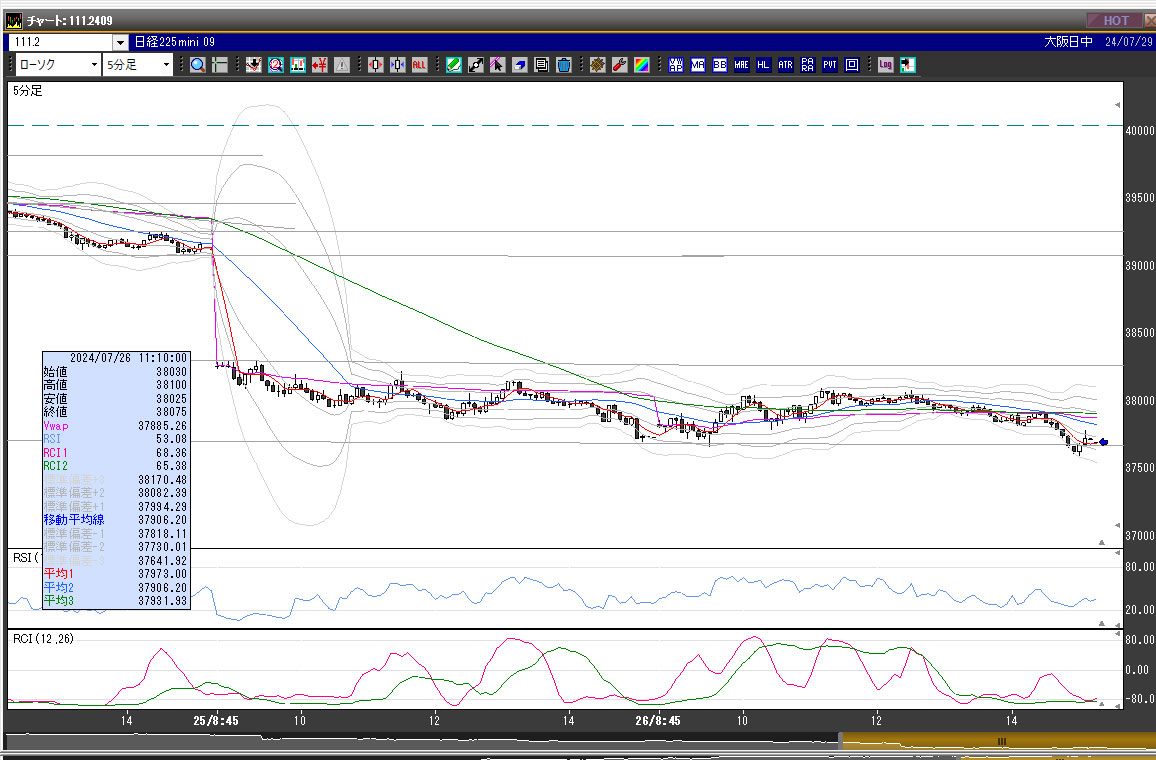
Task: Click the red ALL icon
Action: (419, 65)
